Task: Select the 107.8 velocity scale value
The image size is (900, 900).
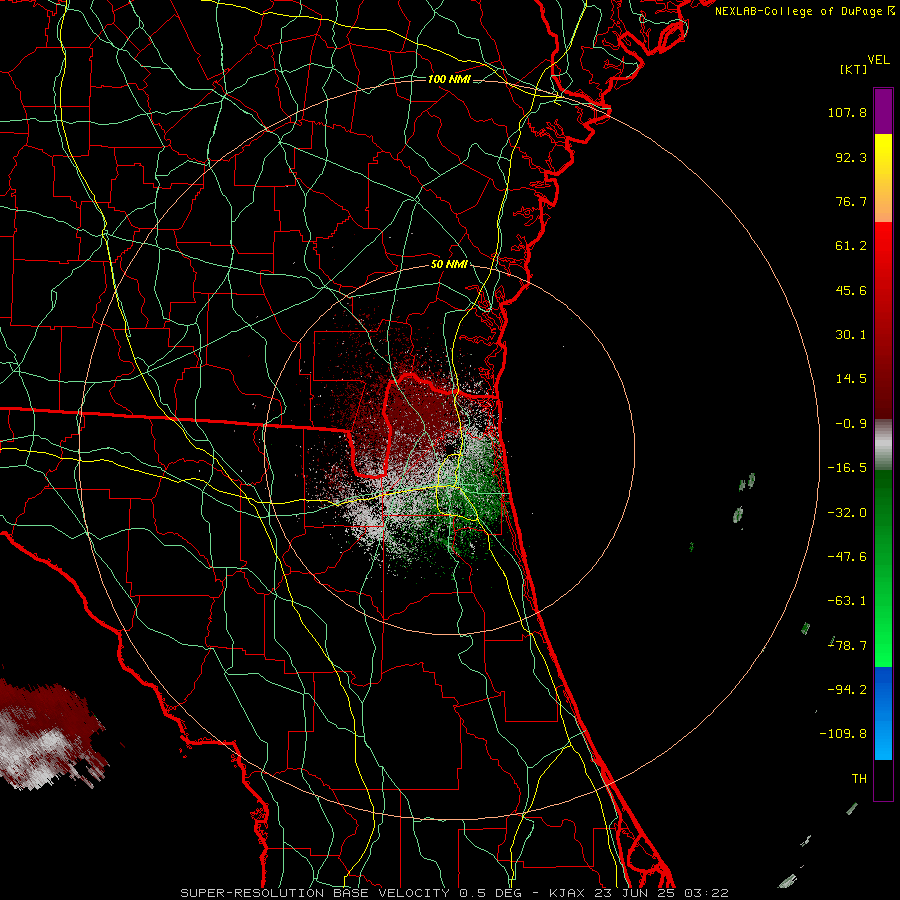Action: pos(847,112)
